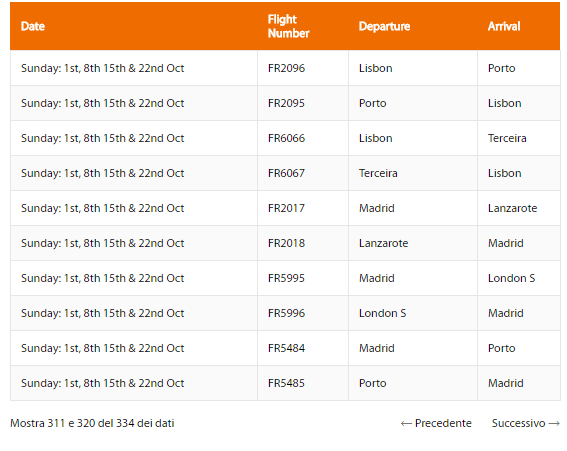Select flight number FR2018 cell
Viewport: 567px width, 451px height.
click(x=303, y=243)
